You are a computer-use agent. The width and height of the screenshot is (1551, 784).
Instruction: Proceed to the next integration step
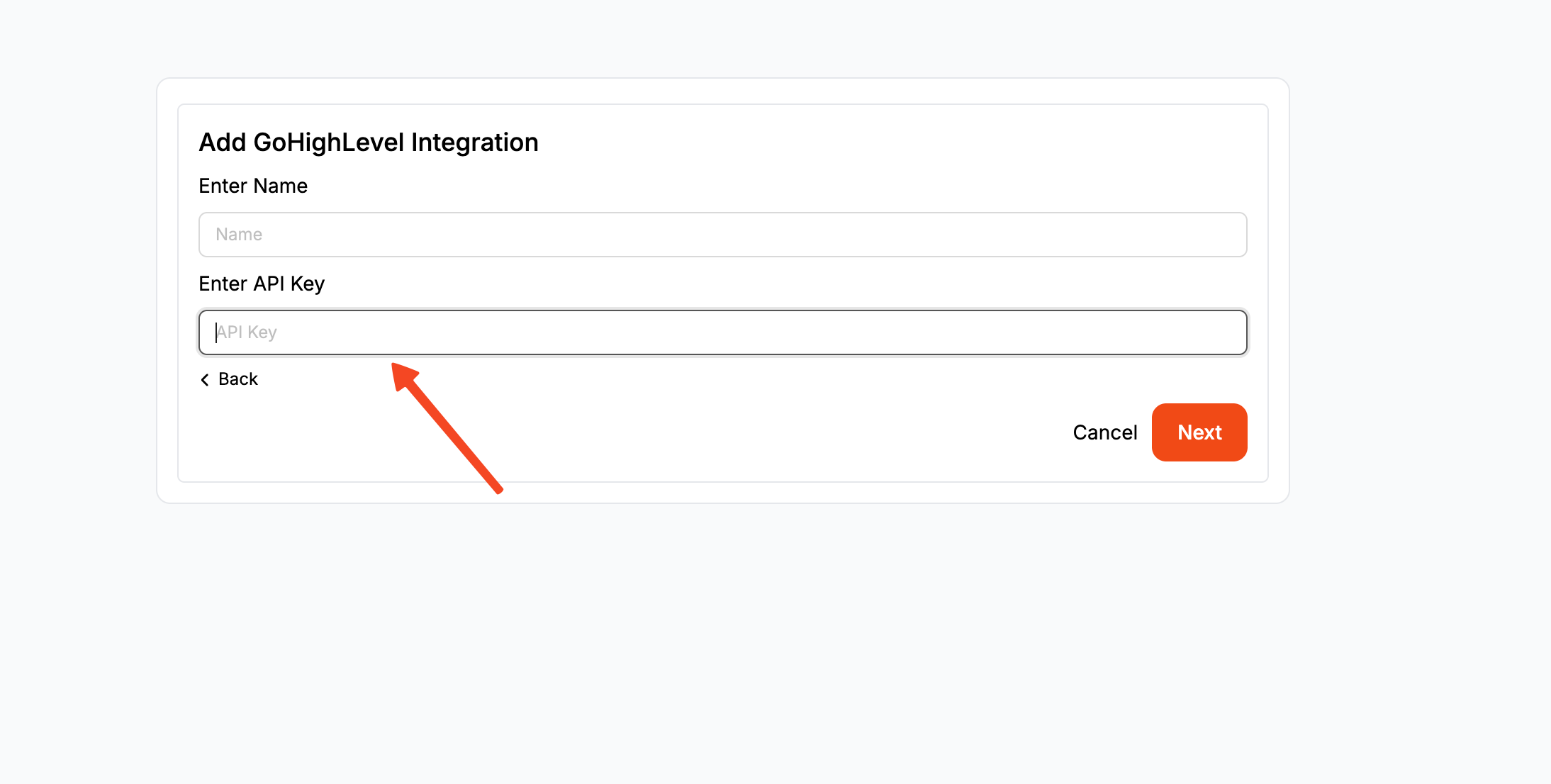click(1199, 432)
